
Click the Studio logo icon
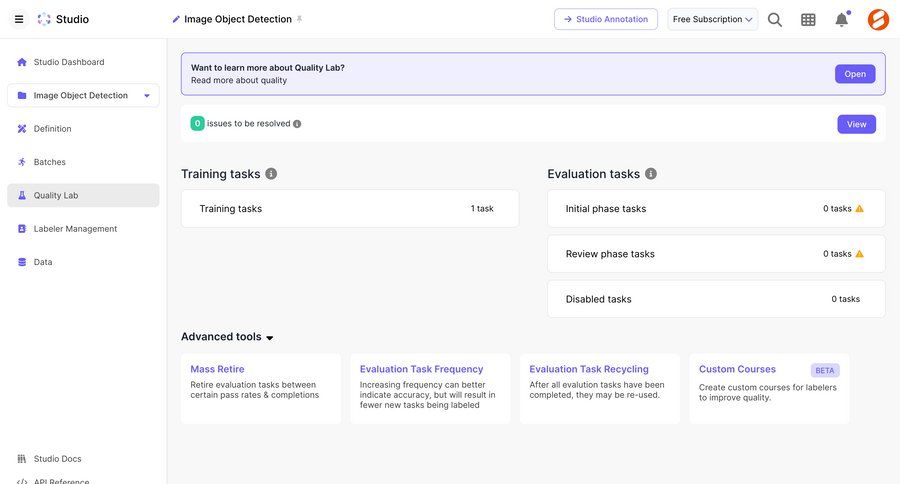44,19
